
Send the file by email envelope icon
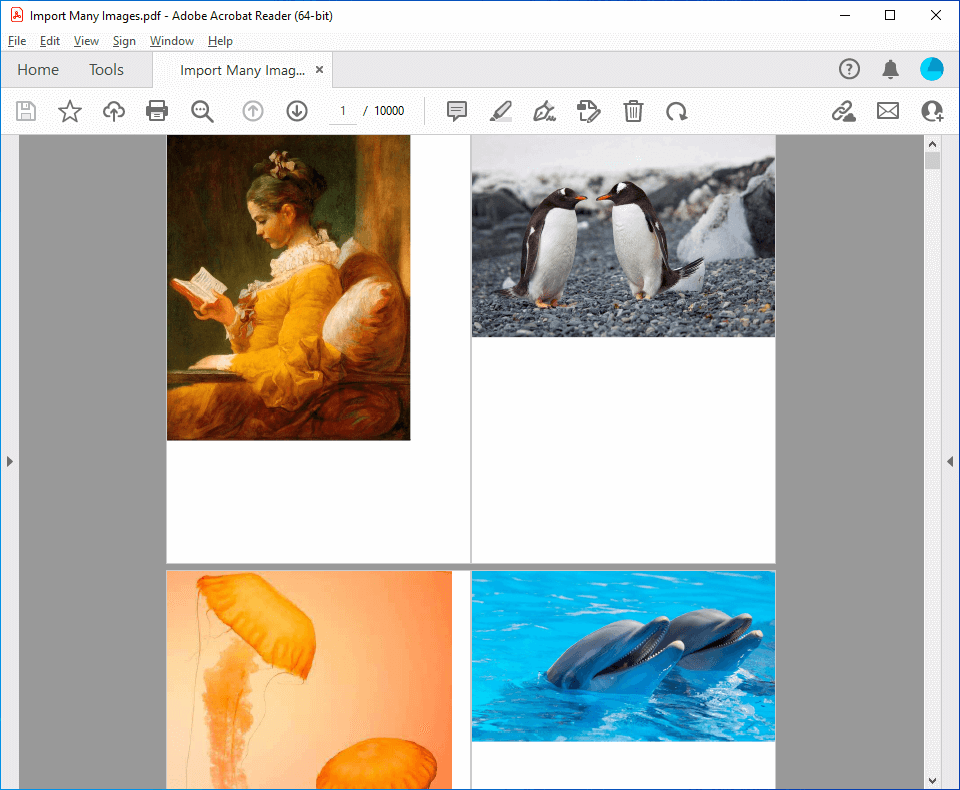pos(888,111)
